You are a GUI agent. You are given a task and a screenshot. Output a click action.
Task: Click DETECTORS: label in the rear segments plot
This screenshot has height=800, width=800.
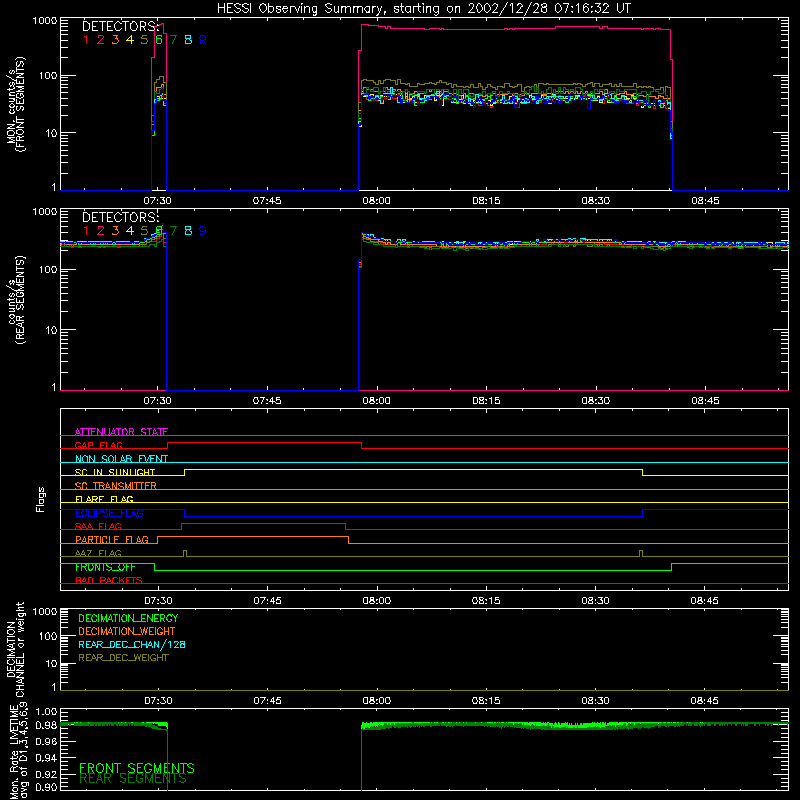(x=120, y=218)
